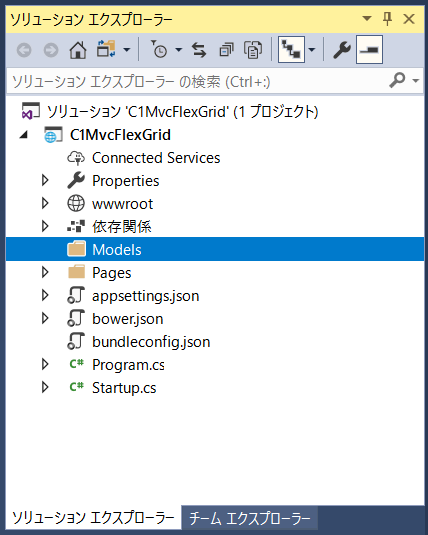Toggle the Preview Selected Items button

pyautogui.click(x=369, y=50)
